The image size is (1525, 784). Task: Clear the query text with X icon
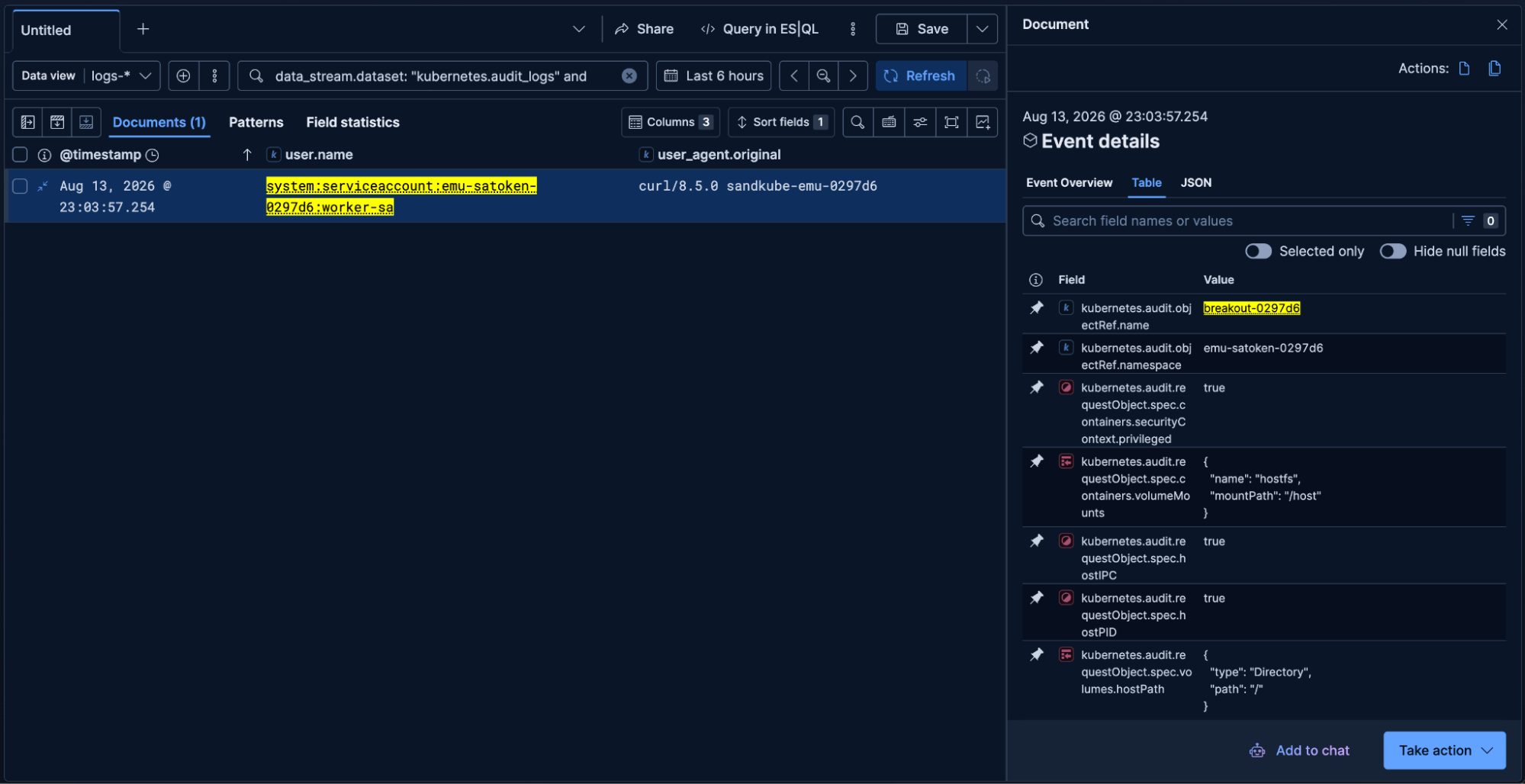(629, 76)
